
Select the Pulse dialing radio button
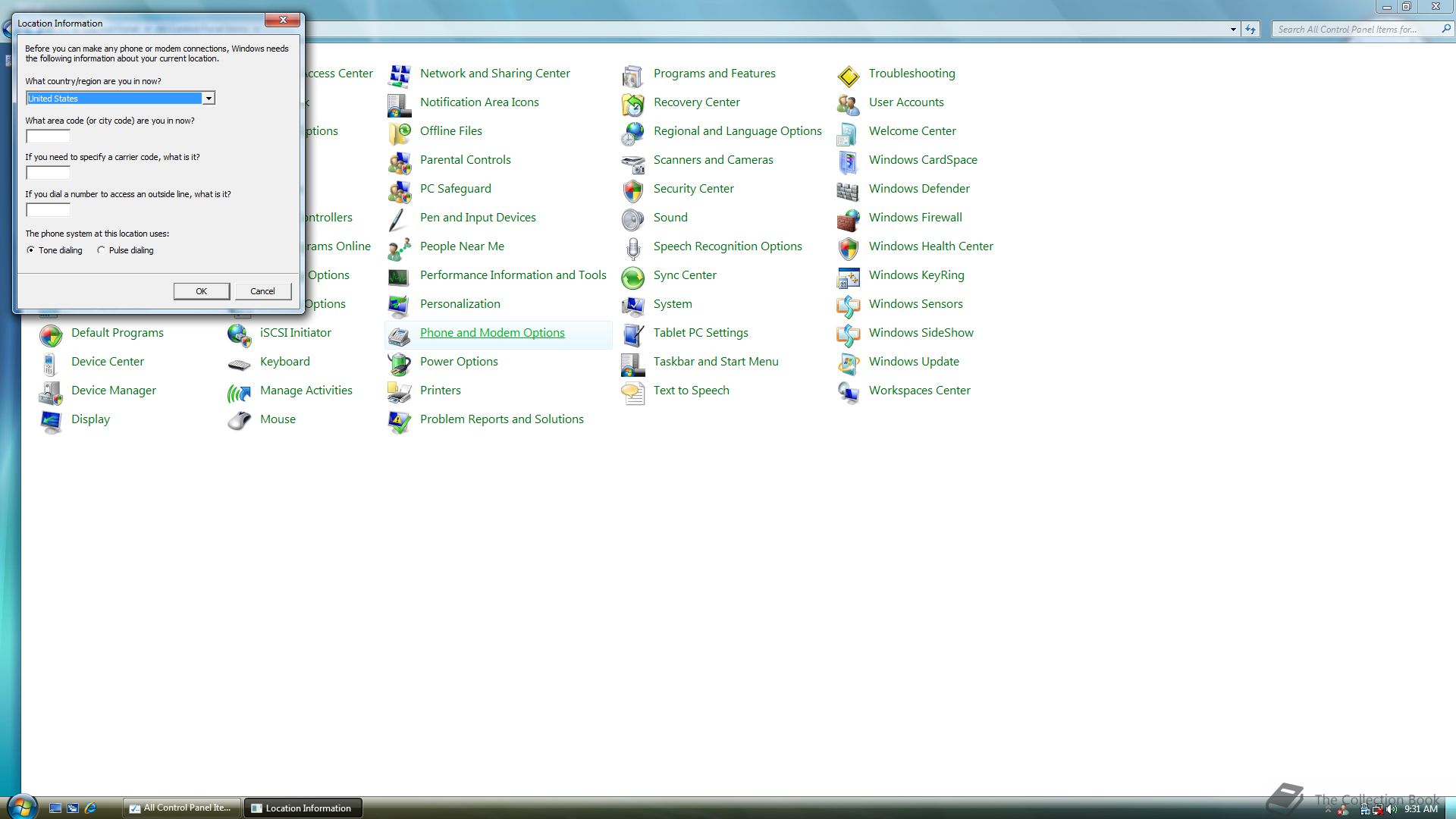[101, 250]
